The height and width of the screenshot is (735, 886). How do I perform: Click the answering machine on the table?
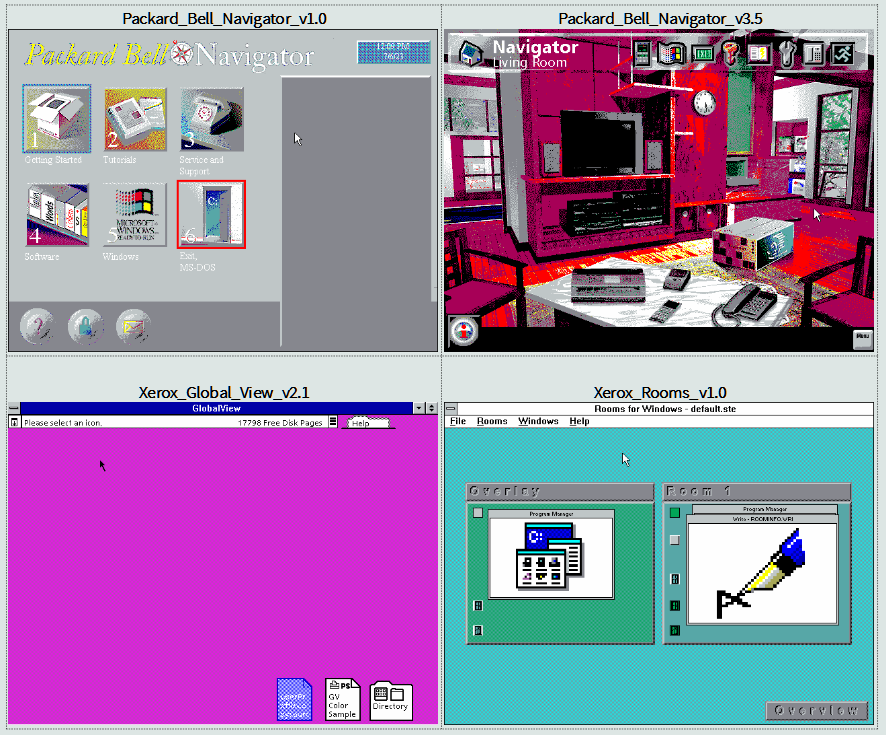(x=676, y=279)
